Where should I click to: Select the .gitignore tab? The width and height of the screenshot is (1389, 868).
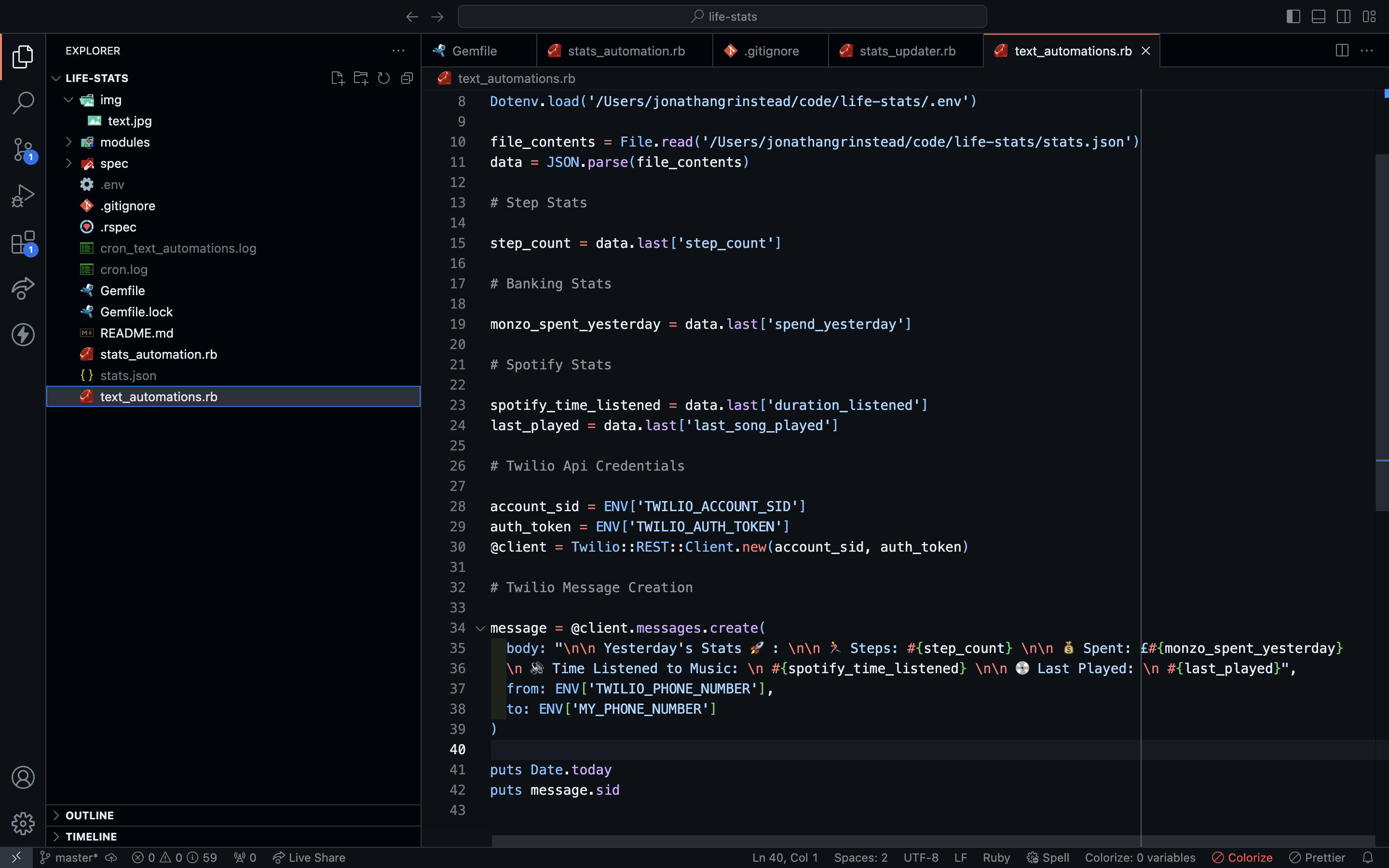click(x=771, y=51)
